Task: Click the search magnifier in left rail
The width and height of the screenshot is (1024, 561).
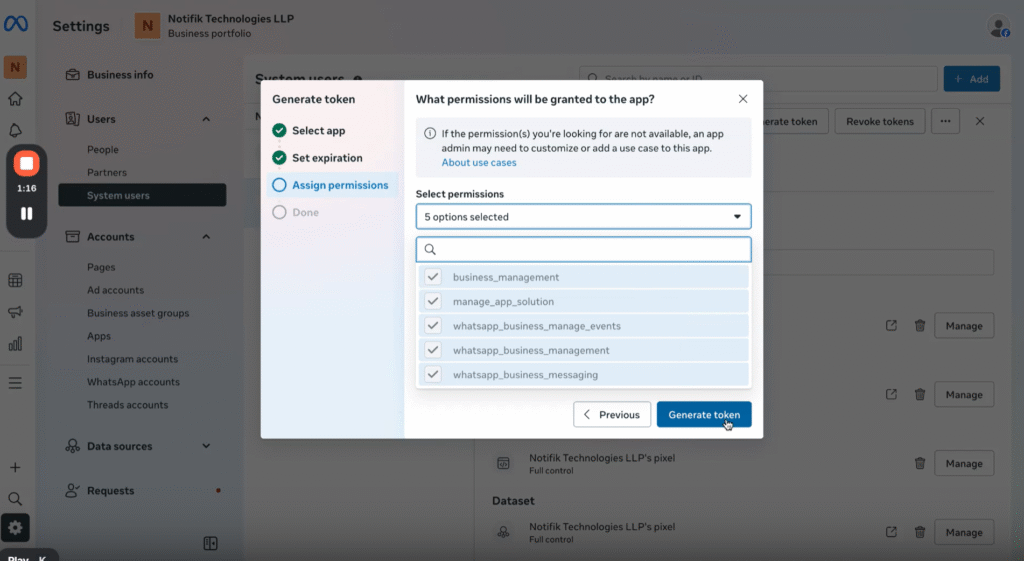Action: click(x=15, y=498)
